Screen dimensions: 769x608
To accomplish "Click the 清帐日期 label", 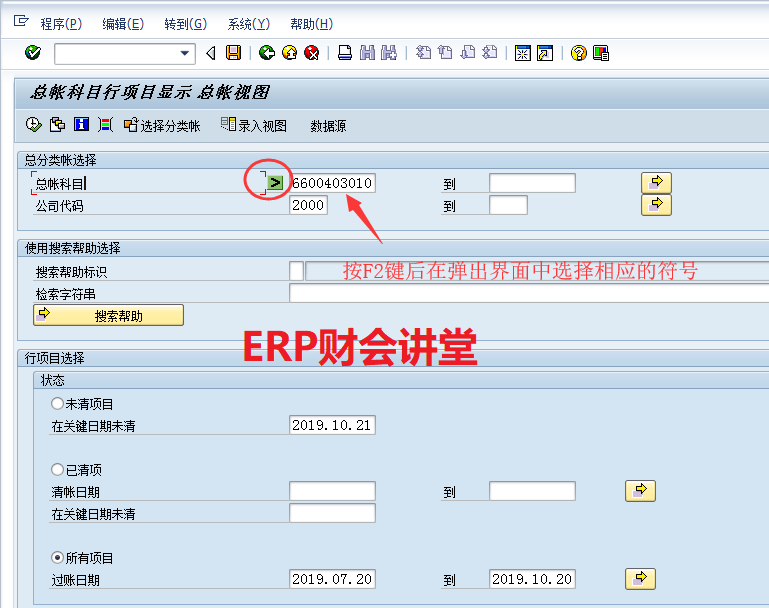I will point(76,492).
